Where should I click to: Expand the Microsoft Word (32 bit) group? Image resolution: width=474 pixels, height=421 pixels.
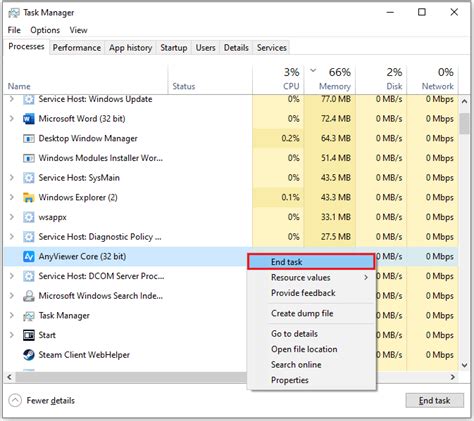(x=12, y=118)
